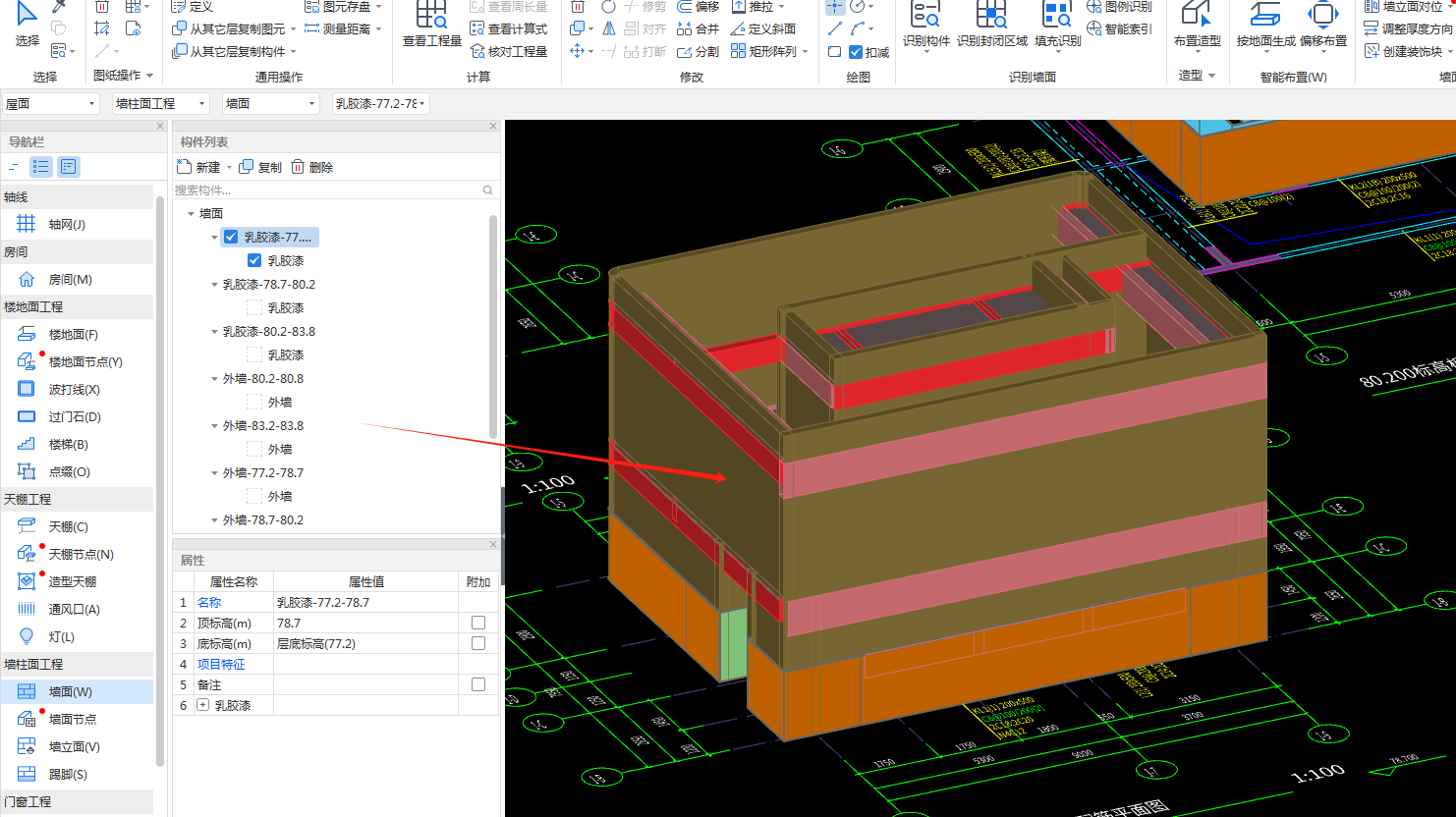Click 删除 in the component list
Screen dimensions: 1456x817
(x=312, y=167)
